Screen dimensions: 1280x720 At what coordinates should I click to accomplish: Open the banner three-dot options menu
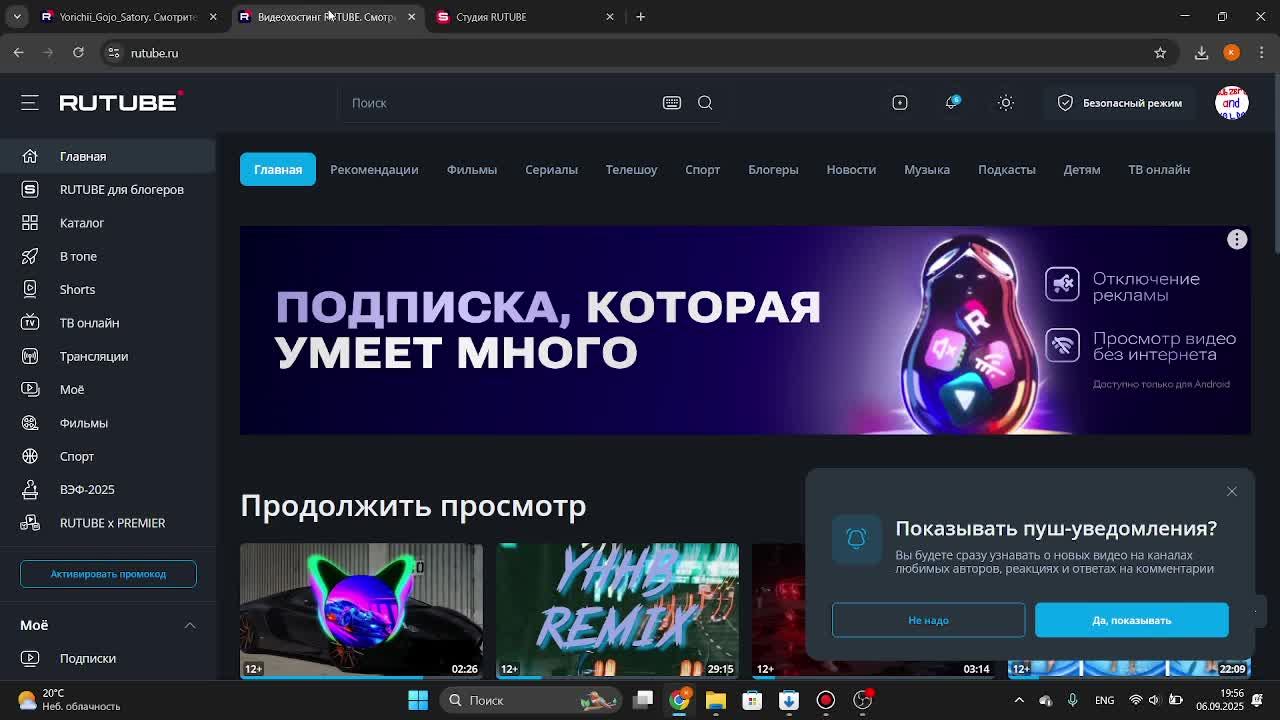coord(1237,239)
